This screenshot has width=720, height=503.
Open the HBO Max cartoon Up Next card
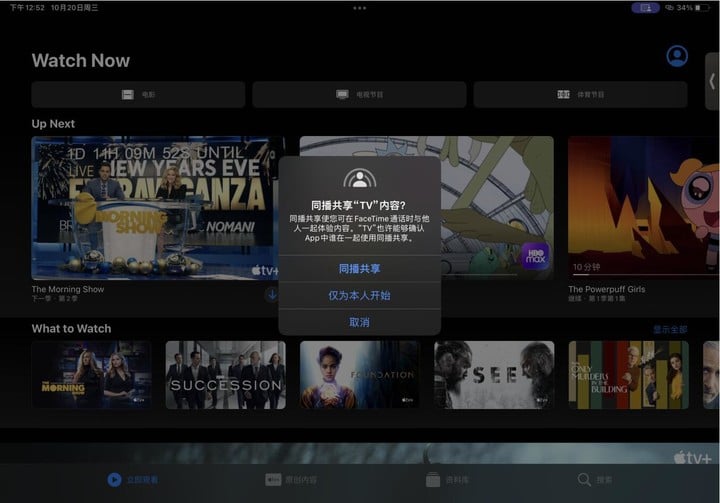pyautogui.click(x=497, y=208)
